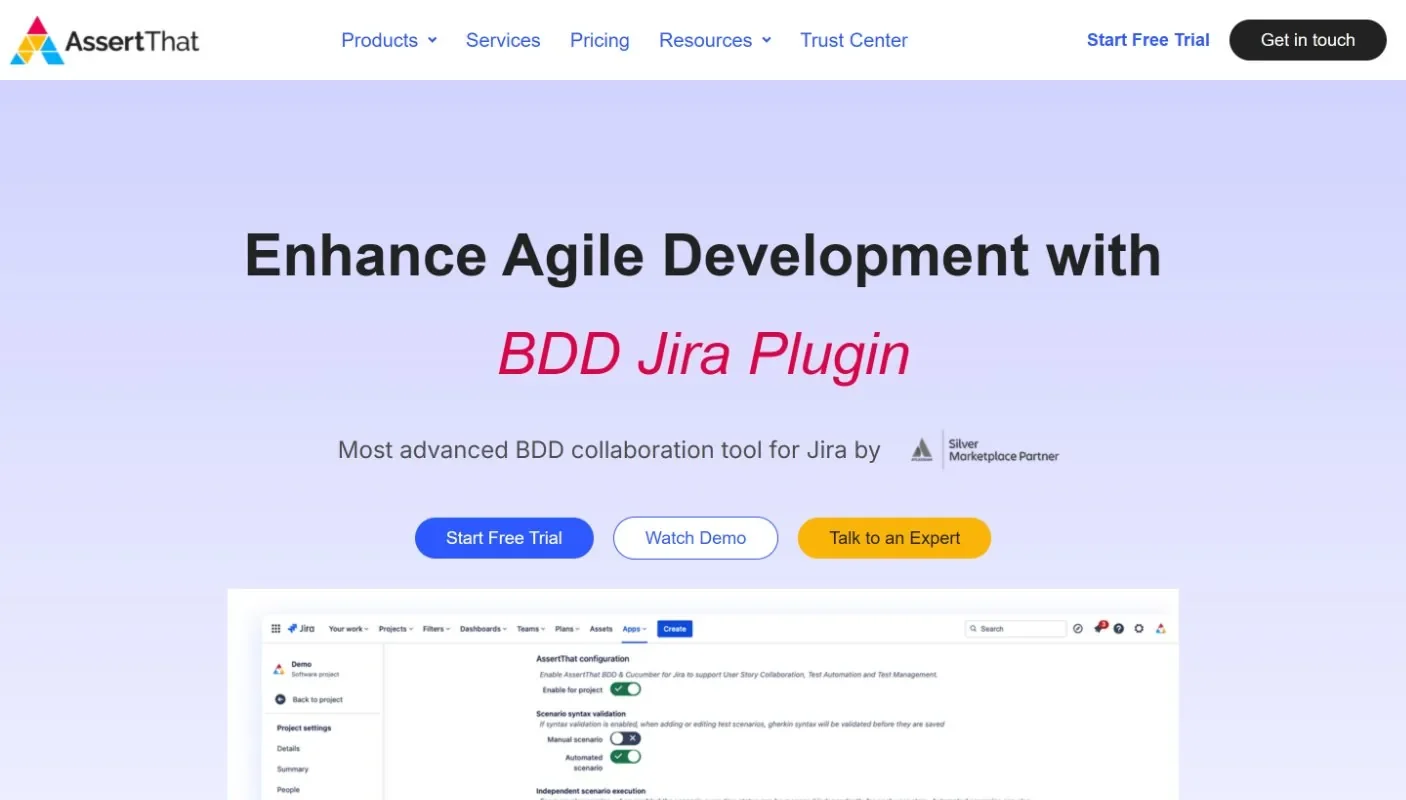Screen dimensions: 1406x800
Task: Click the Scenario syntax validation heading
Action: coord(581,714)
